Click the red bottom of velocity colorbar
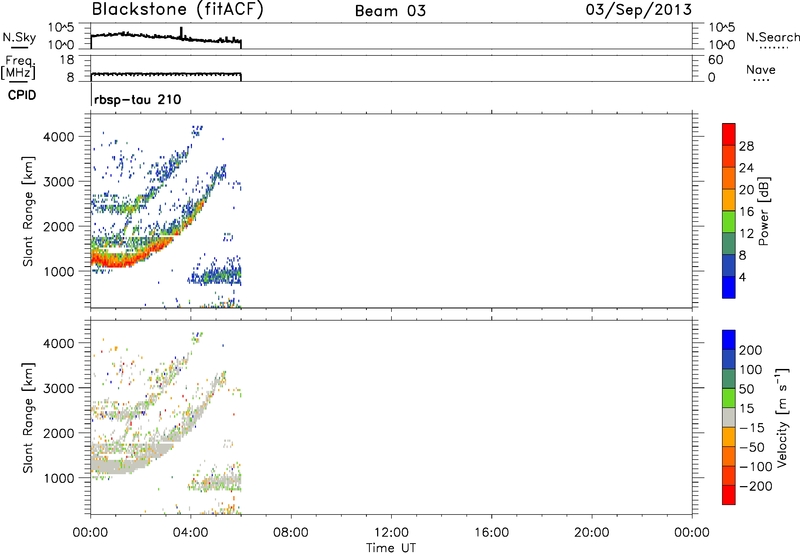 point(729,495)
